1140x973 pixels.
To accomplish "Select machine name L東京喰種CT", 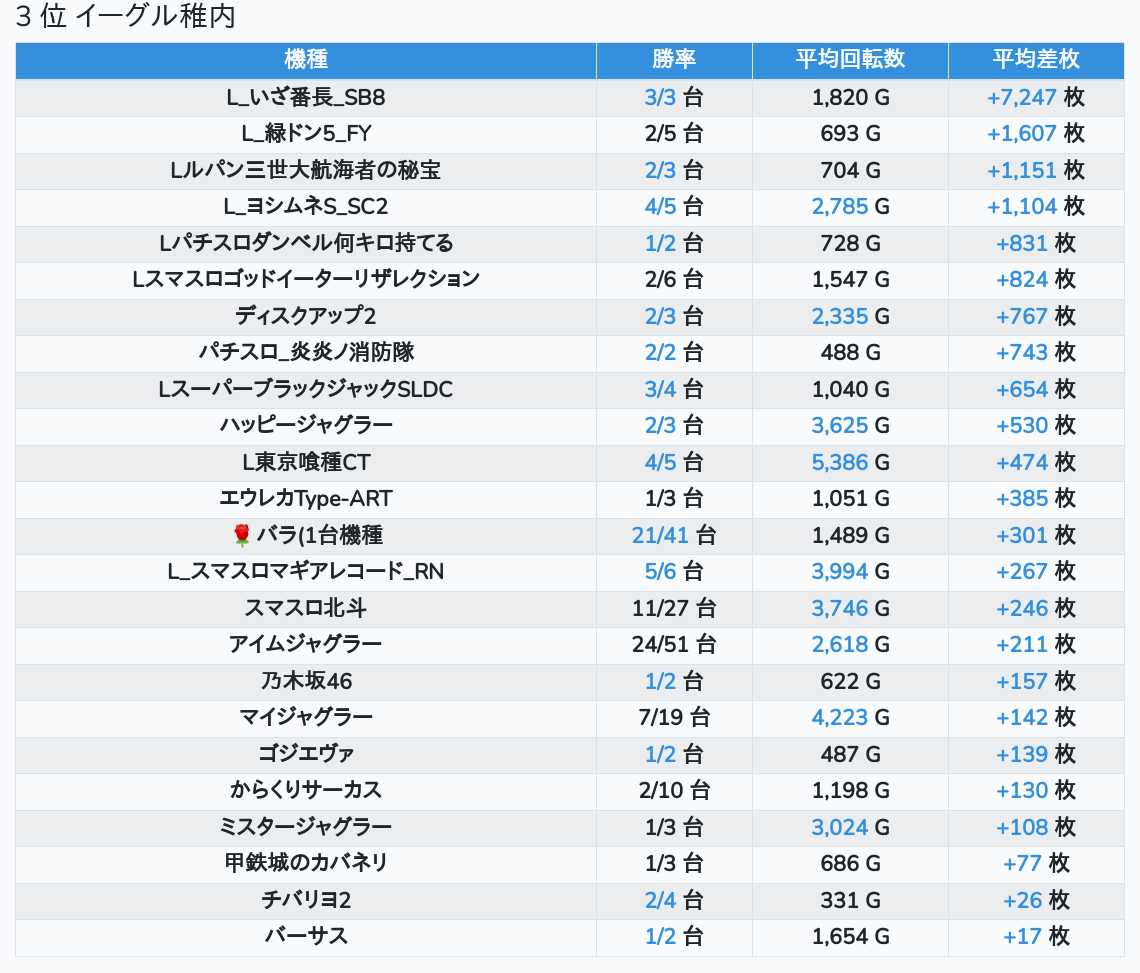I will [306, 463].
